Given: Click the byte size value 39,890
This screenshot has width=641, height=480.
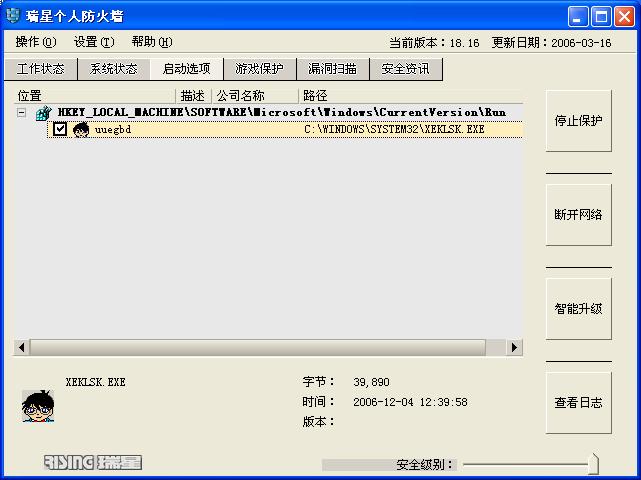Looking at the screenshot, I should tap(371, 382).
